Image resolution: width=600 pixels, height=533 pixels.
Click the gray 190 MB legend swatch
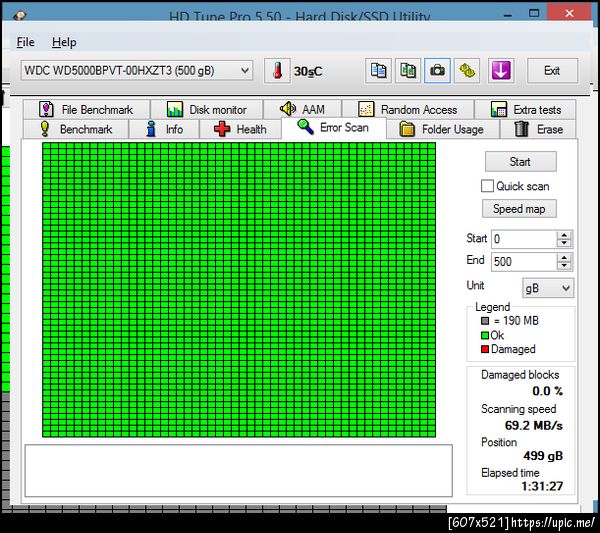click(485, 321)
